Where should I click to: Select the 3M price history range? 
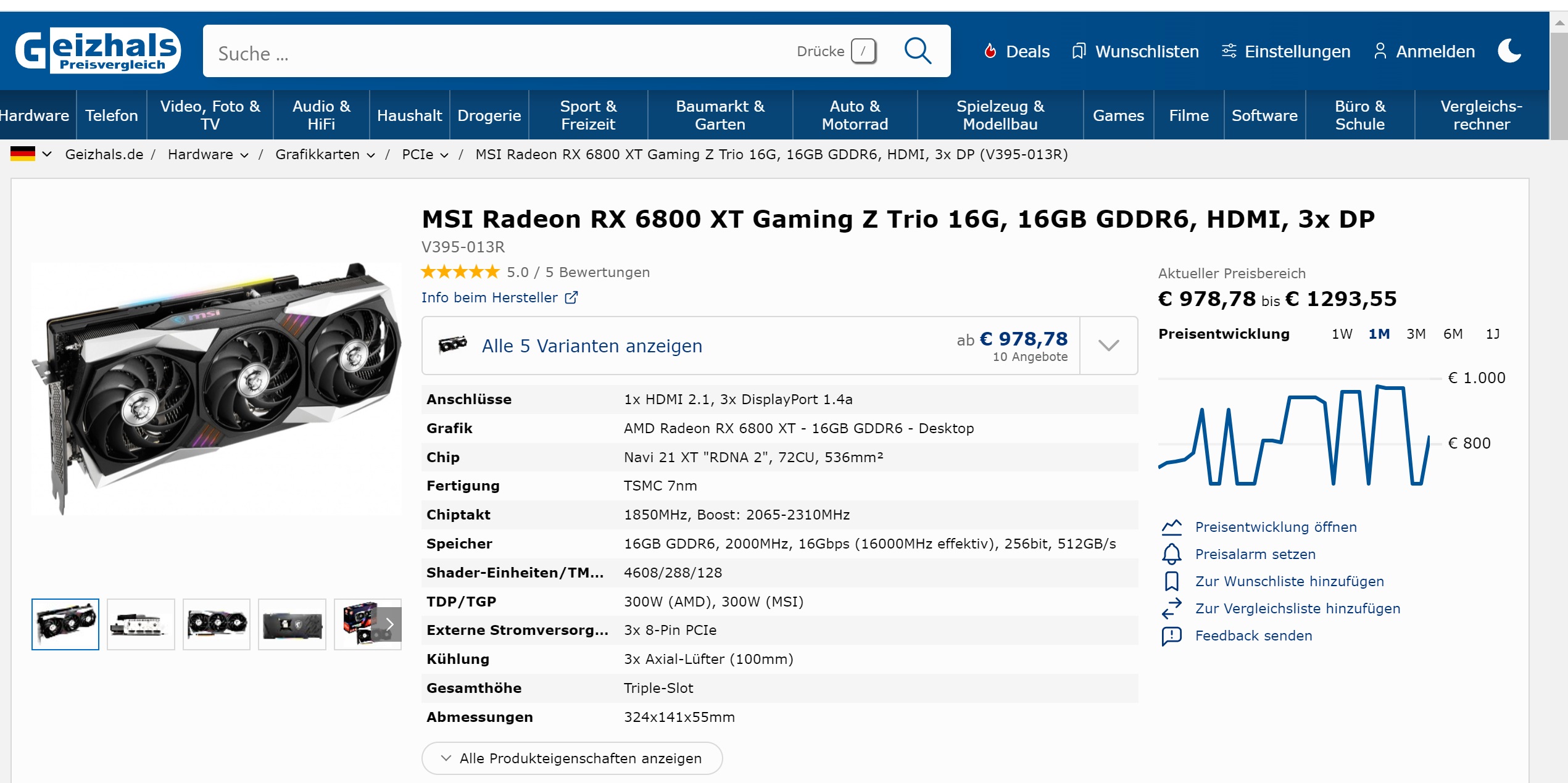tap(1416, 334)
